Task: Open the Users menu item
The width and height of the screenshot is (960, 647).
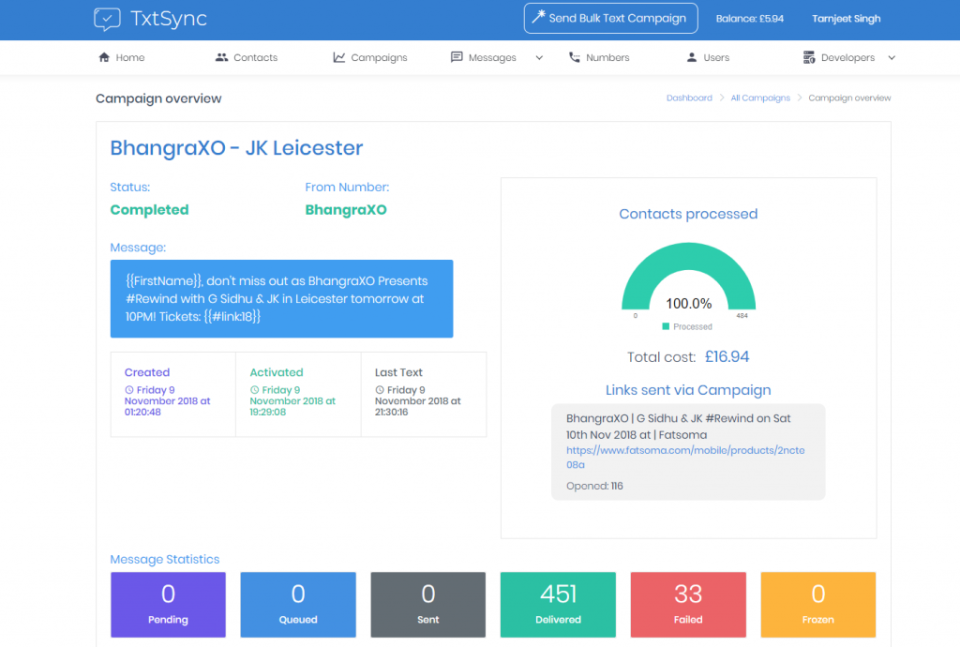Action: click(708, 57)
